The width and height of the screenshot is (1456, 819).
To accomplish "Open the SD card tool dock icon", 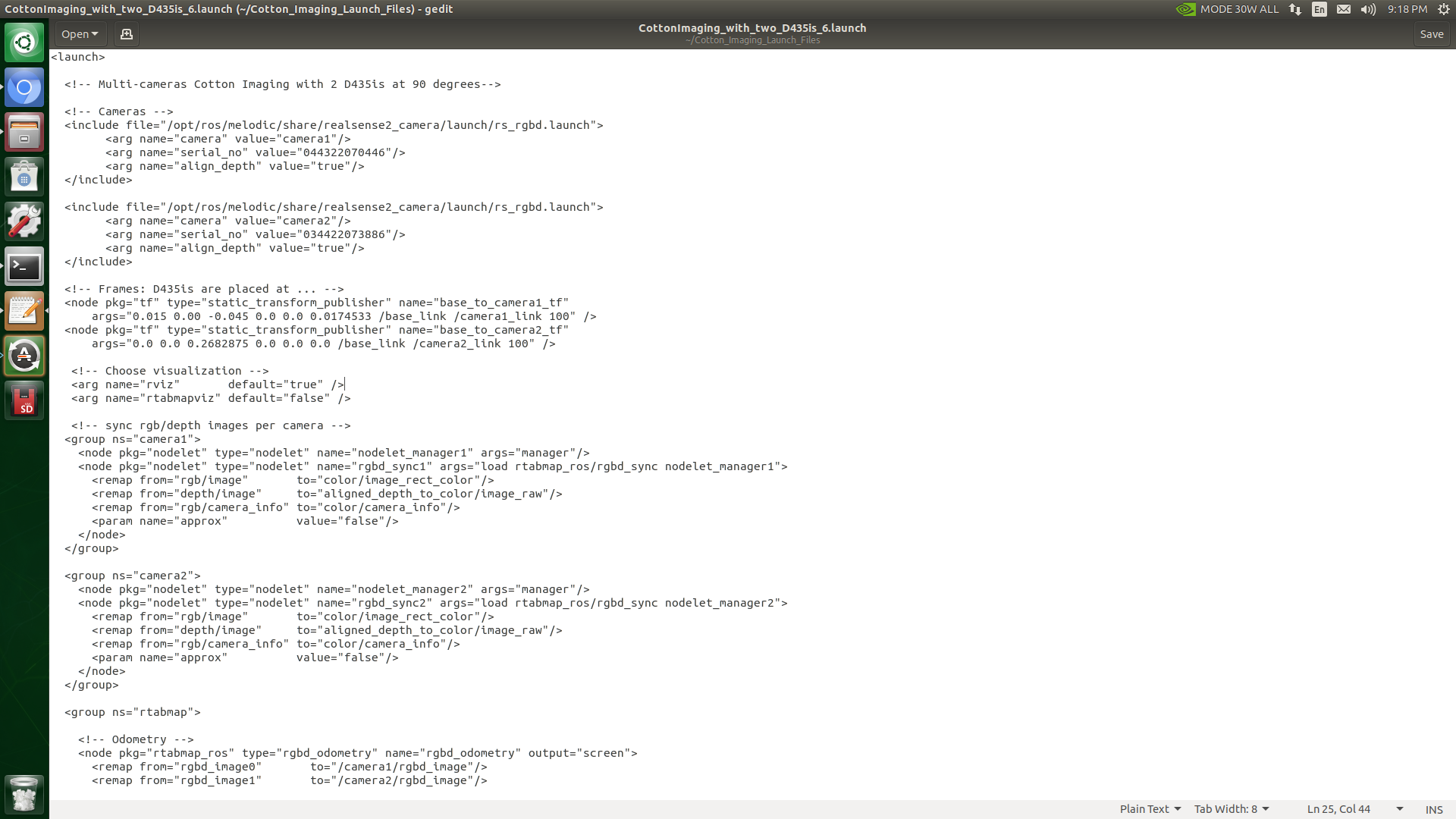I will [x=24, y=400].
